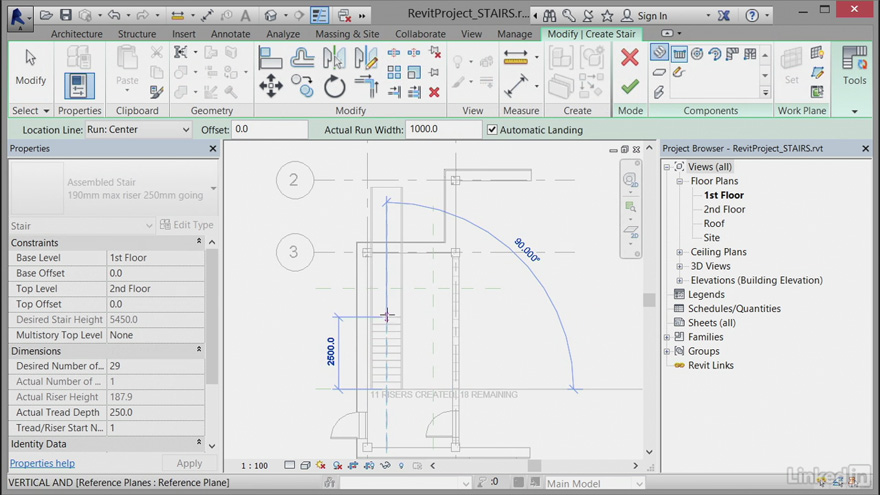Click the Undo arrow in quick access toolbar
This screenshot has width=880, height=495.
coord(114,15)
